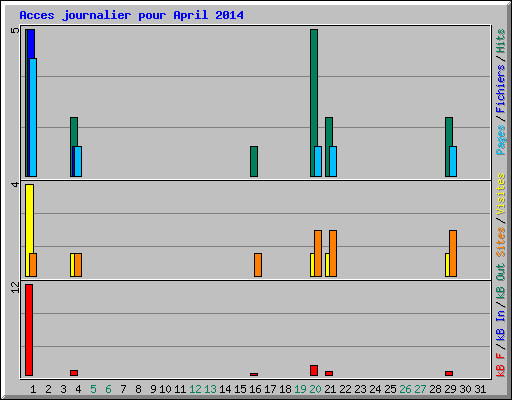Click the title 'Acces journalier pour April 2014'
Screen dimensions: 512x400
click(131, 15)
